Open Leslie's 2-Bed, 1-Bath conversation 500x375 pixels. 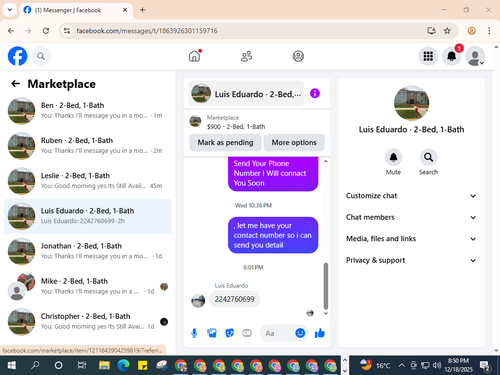[x=88, y=181]
